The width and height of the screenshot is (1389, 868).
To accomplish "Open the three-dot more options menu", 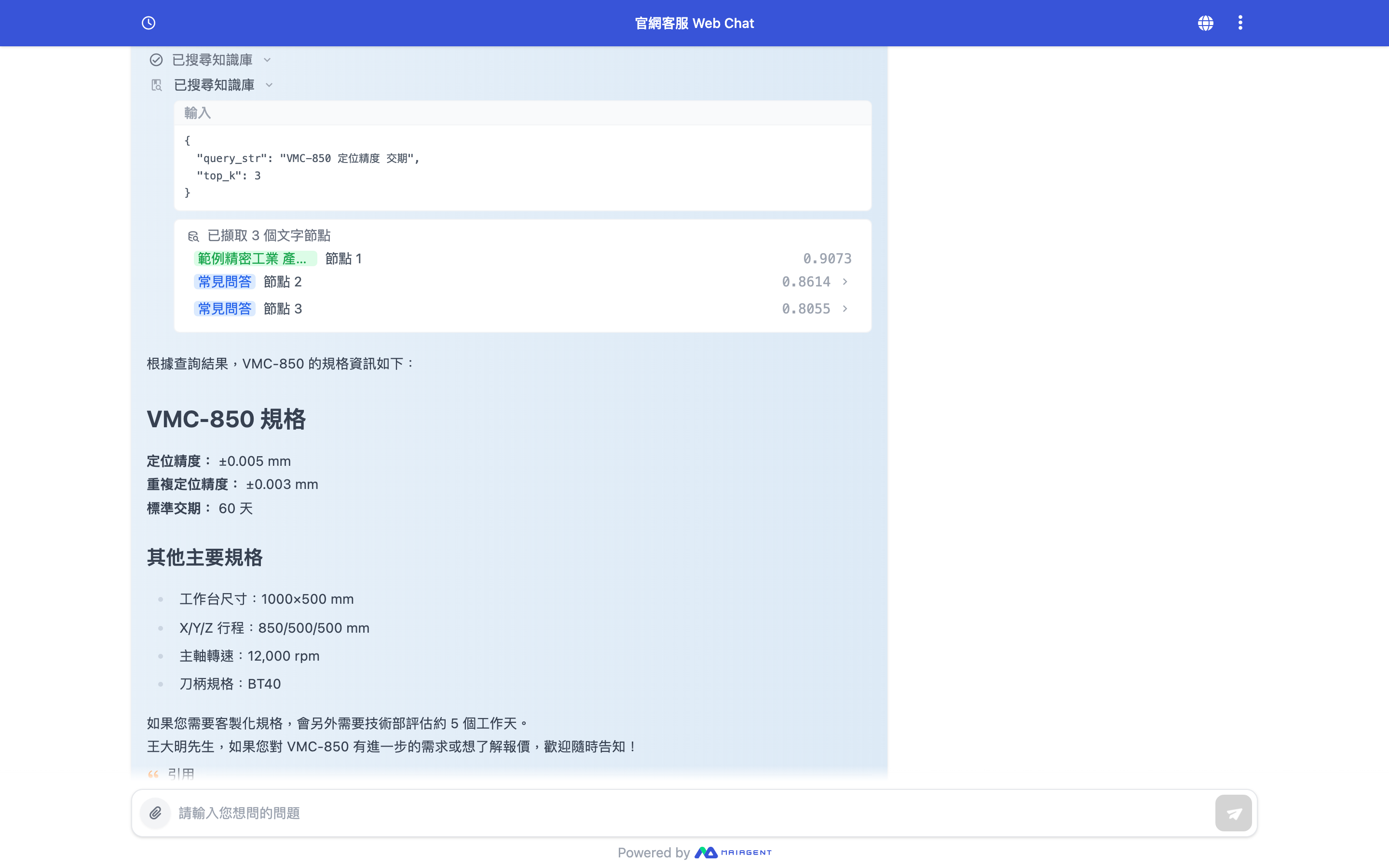I will click(x=1240, y=23).
